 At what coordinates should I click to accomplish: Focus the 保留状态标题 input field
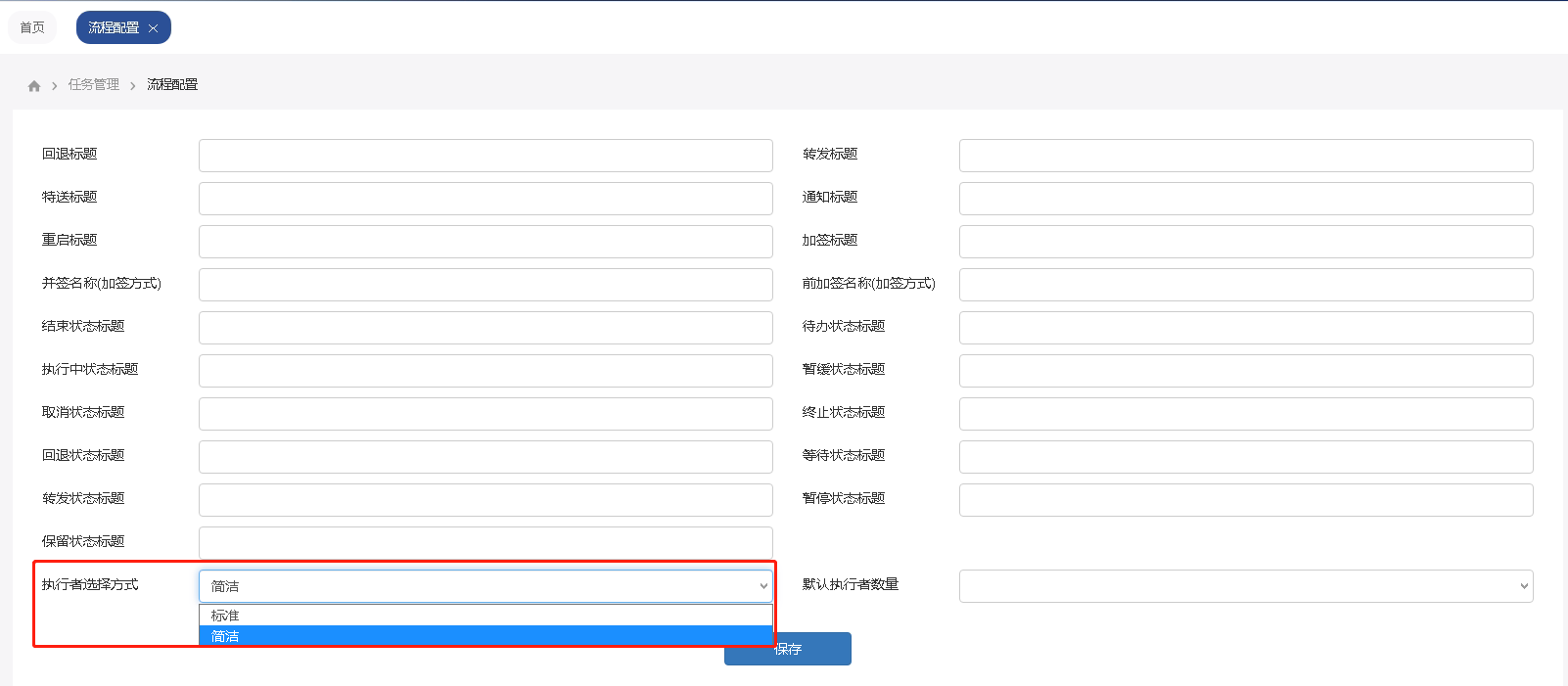[x=485, y=543]
